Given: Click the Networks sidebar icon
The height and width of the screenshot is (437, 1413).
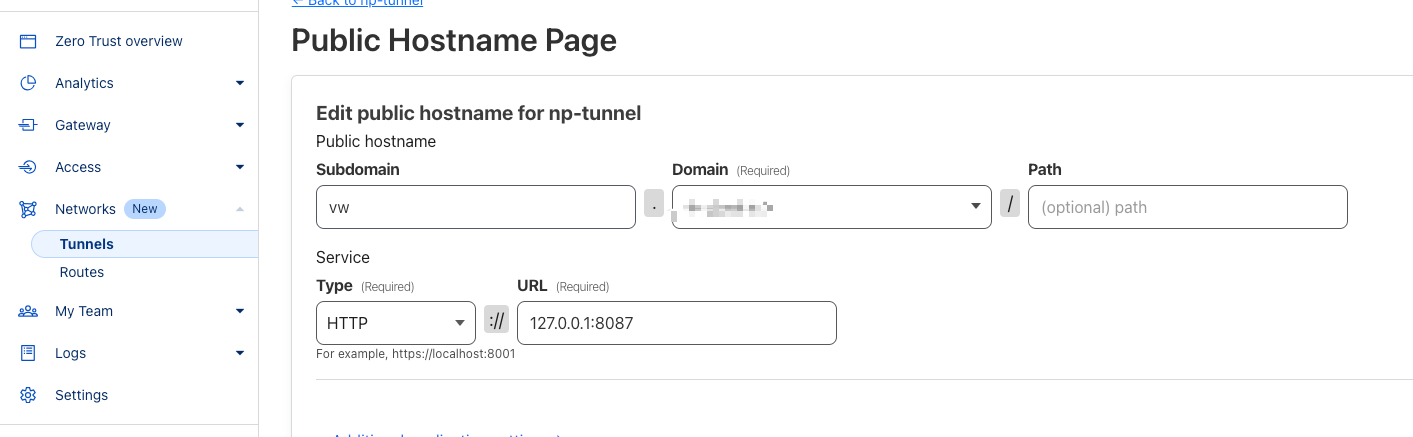Looking at the screenshot, I should coord(28,209).
